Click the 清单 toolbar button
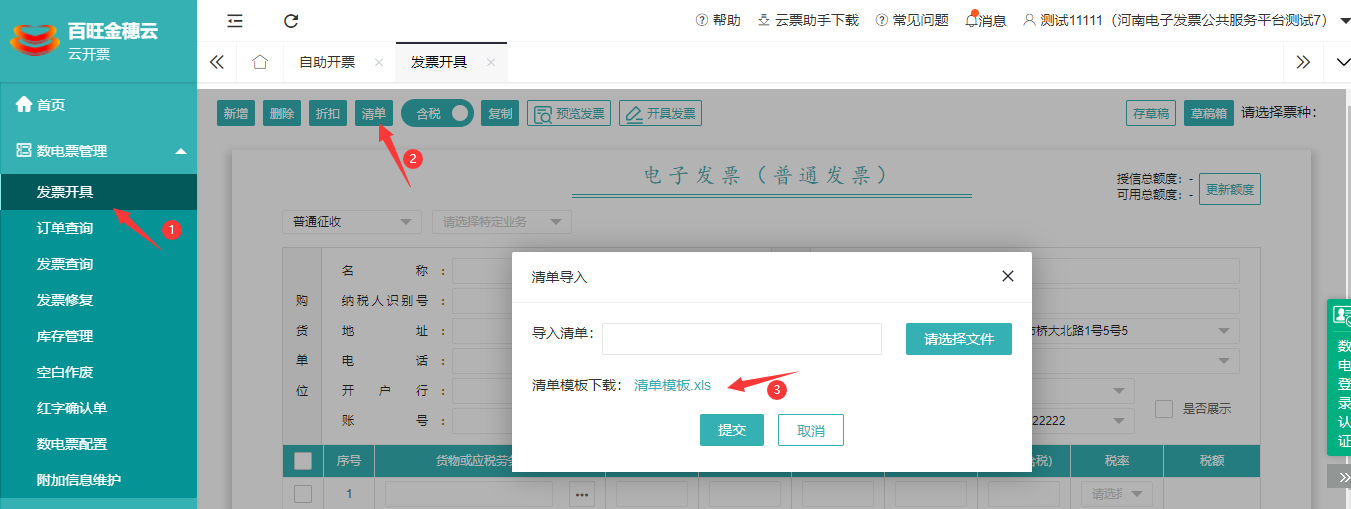The width and height of the screenshot is (1351, 509). 374,114
